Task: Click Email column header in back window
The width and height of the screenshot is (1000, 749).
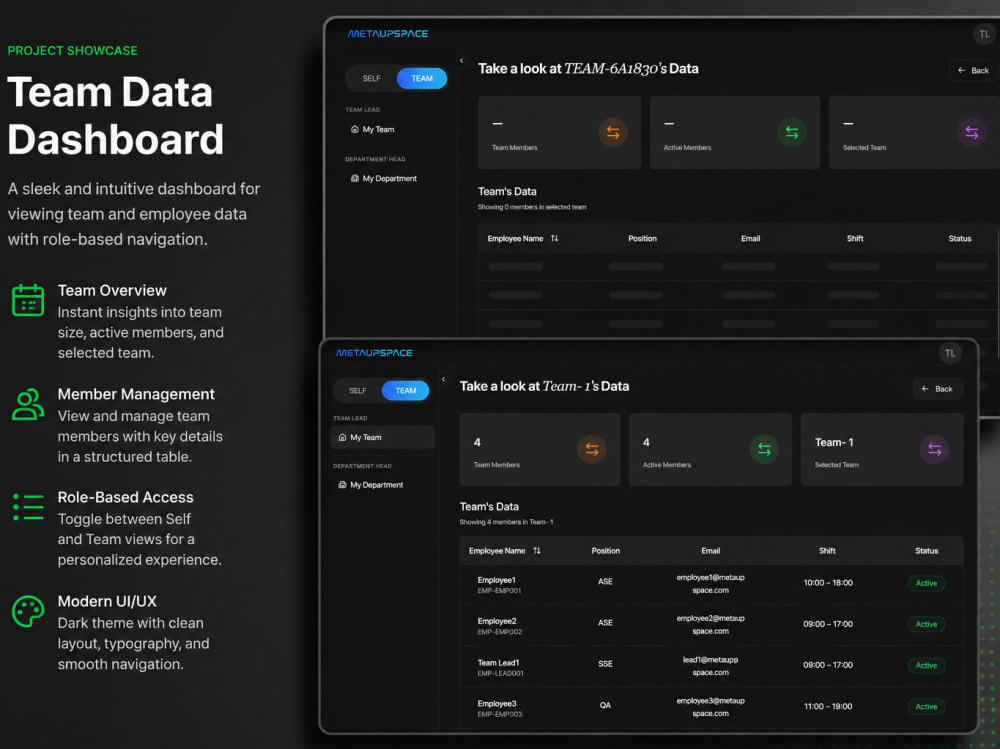Action: click(751, 238)
